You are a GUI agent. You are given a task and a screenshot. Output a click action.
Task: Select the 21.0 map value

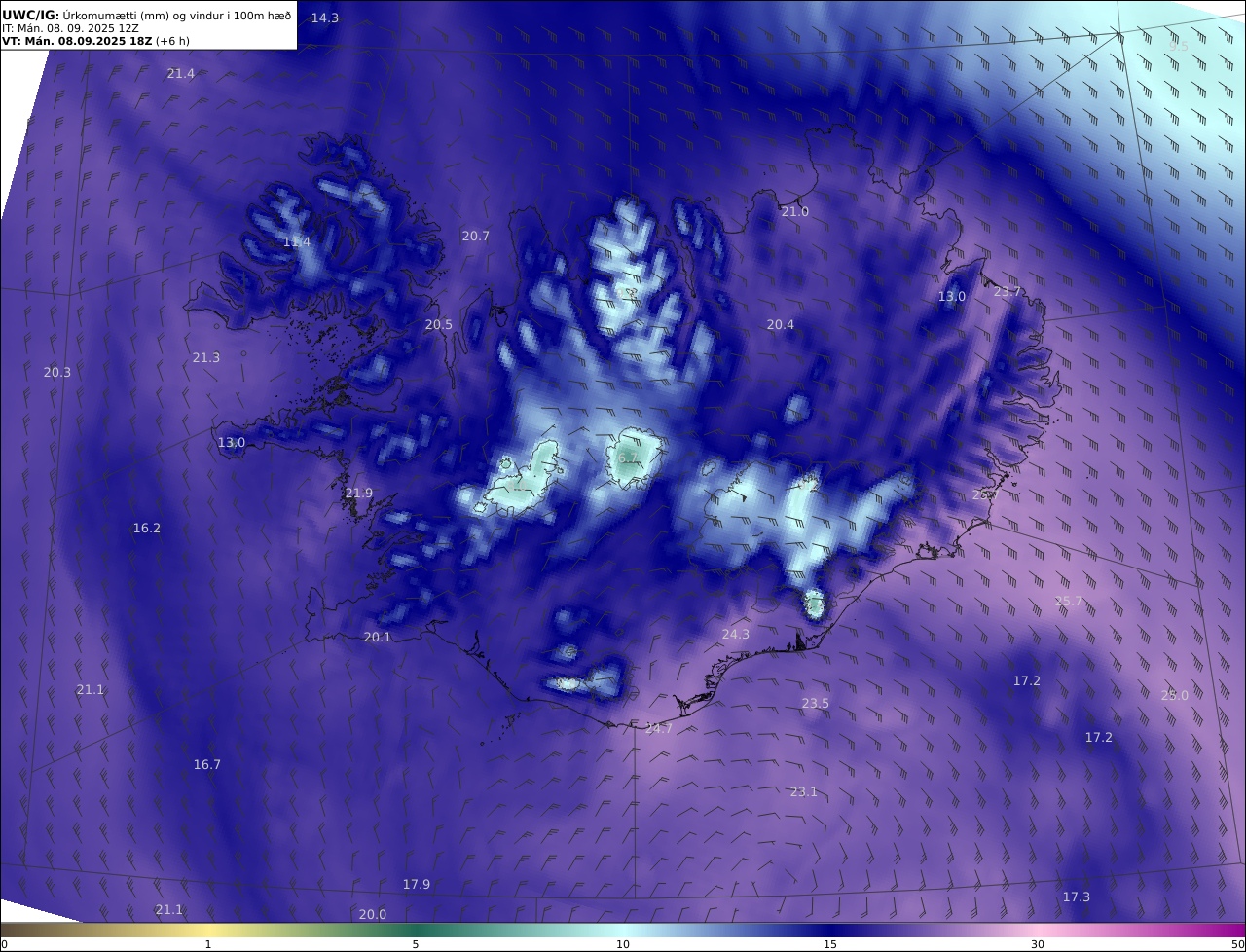[x=795, y=212]
